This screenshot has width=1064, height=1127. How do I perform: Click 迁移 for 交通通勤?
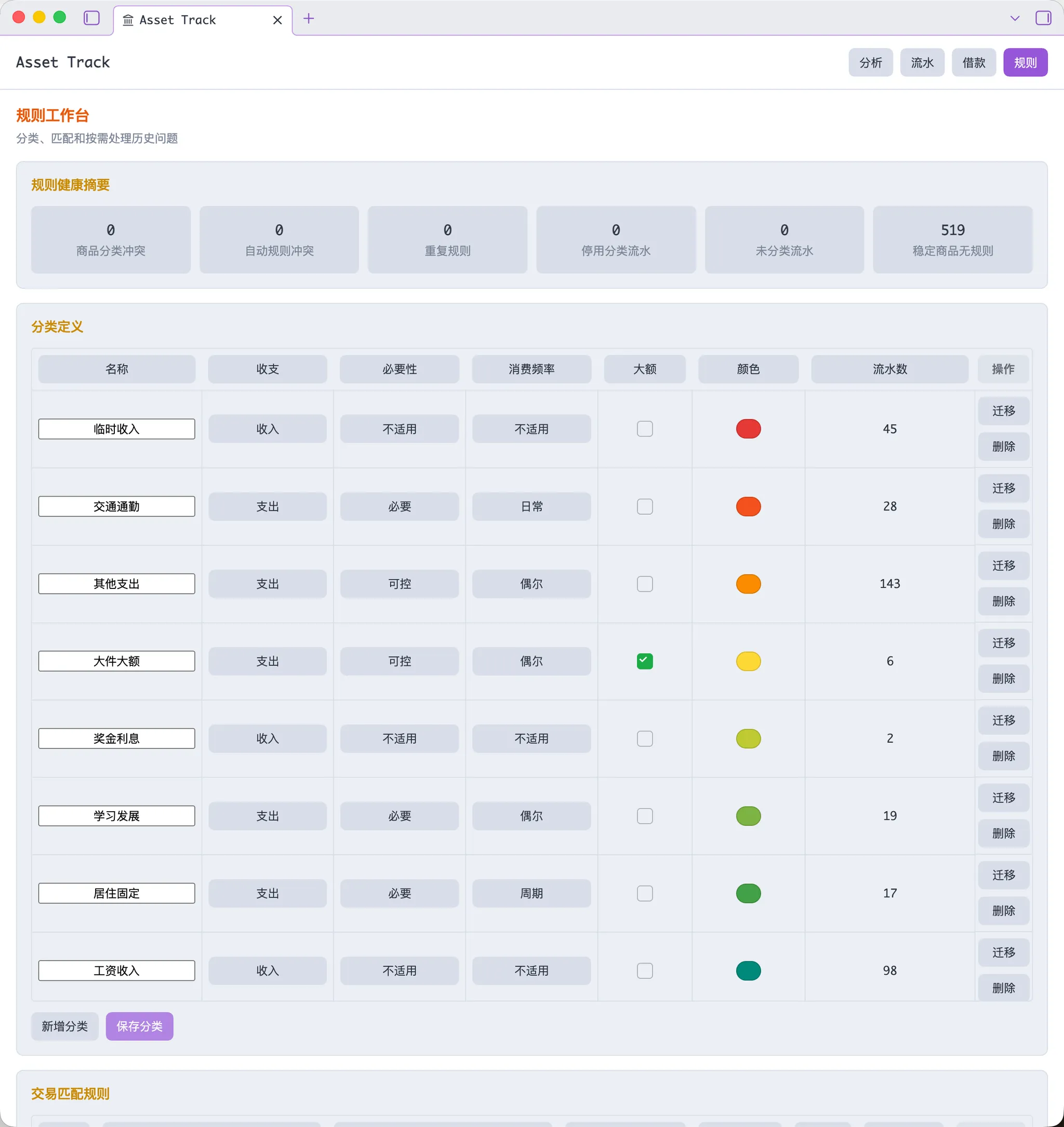(x=1003, y=488)
